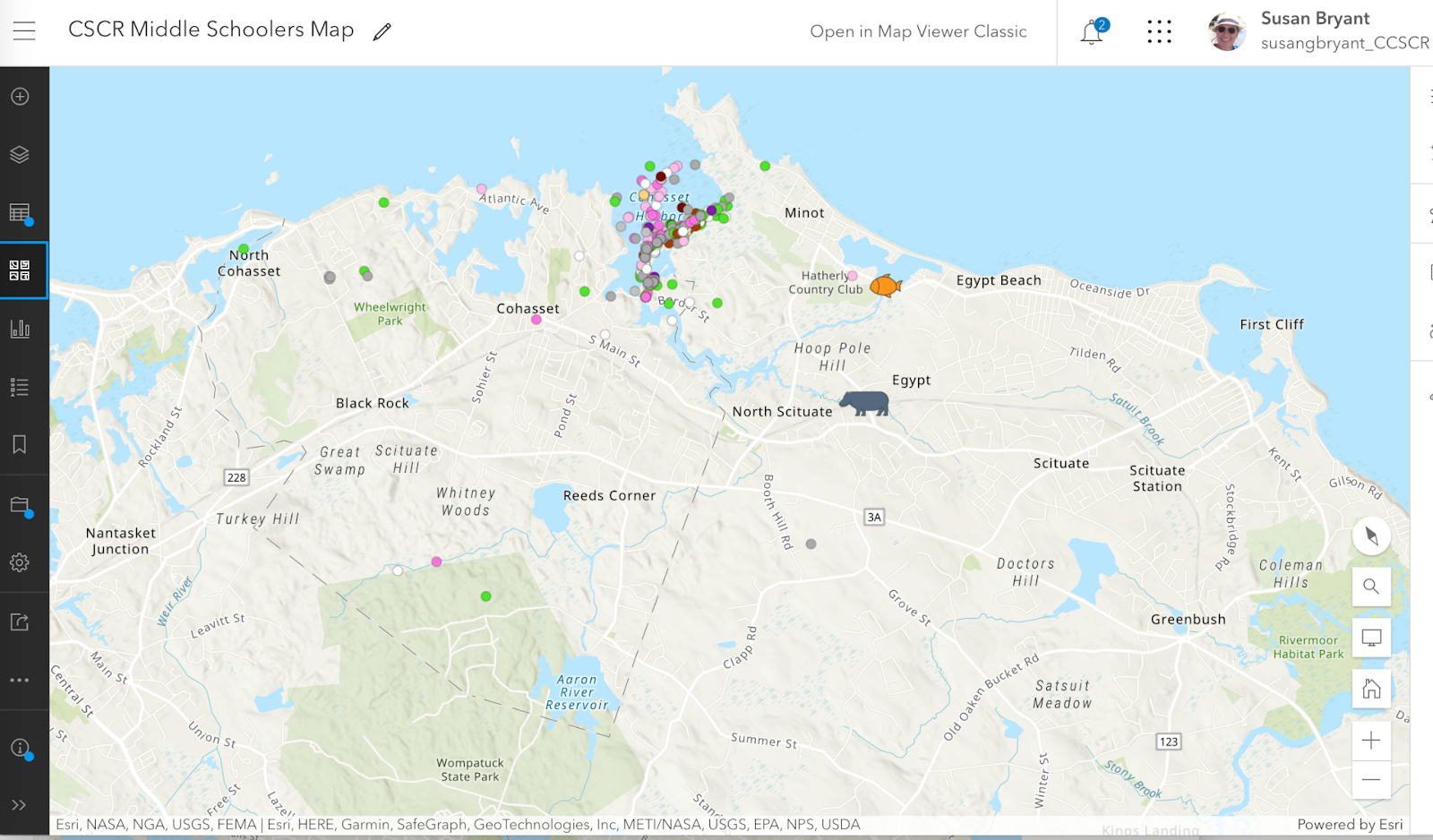1433x840 pixels.
Task: Open the Bookmarks icon in sidebar
Action: click(20, 445)
